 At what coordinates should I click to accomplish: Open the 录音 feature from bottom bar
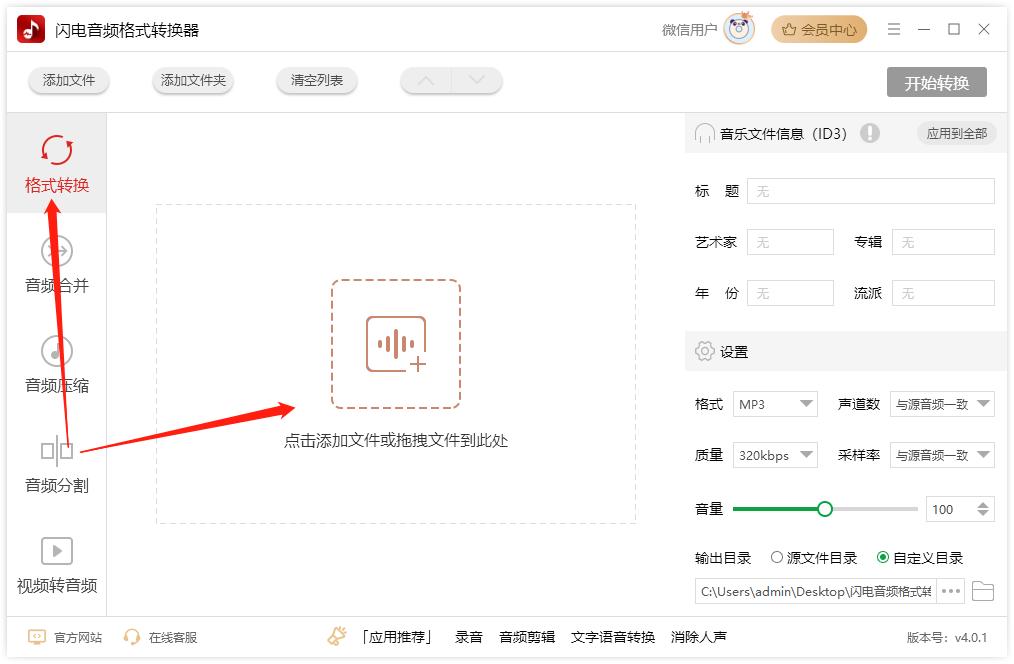(x=467, y=636)
